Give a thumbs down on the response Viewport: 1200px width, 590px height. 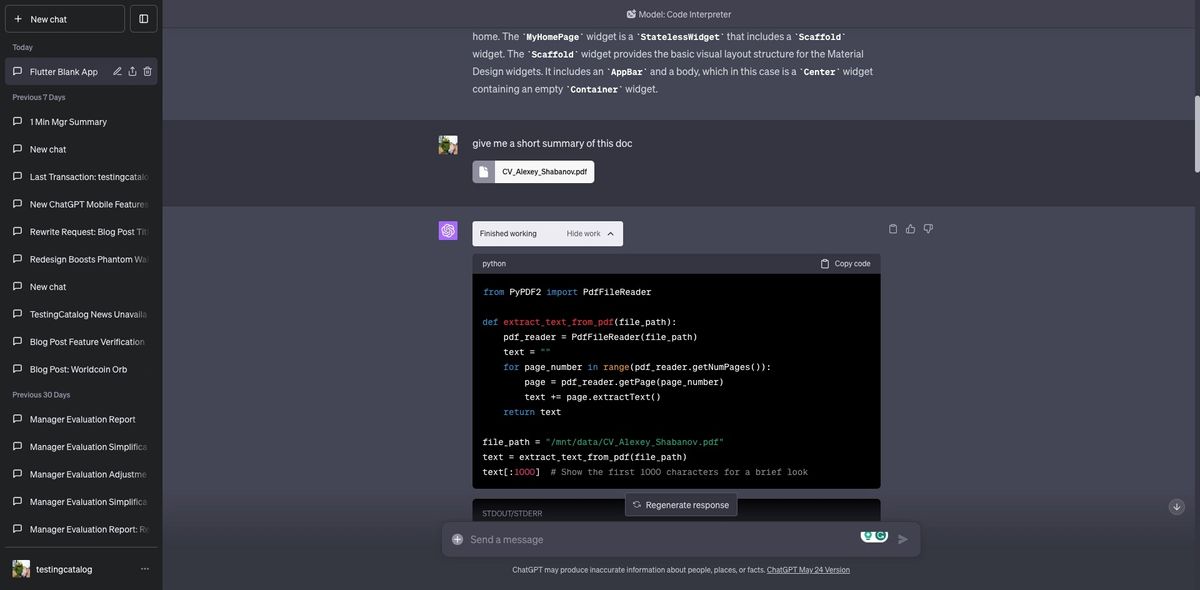pyautogui.click(x=925, y=227)
